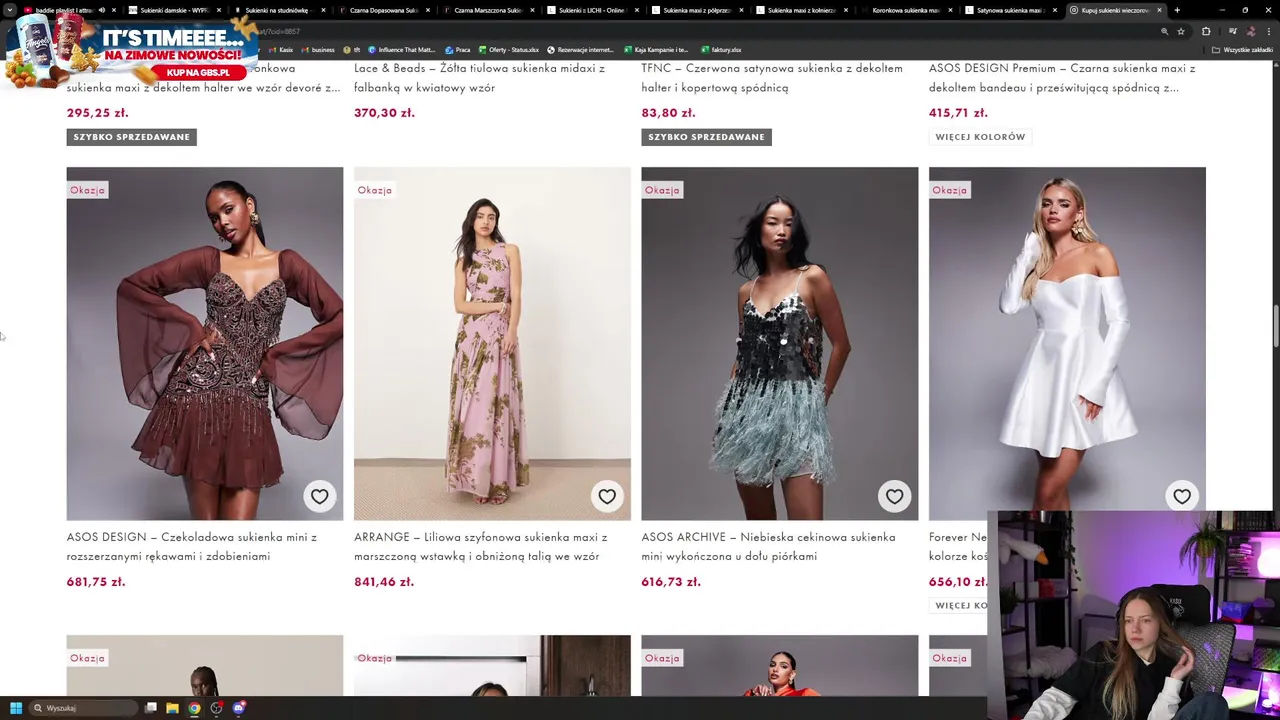1280x720 pixels.
Task: Open the Wszystkie zakładki bookmarks folder
Action: pos(1242,50)
